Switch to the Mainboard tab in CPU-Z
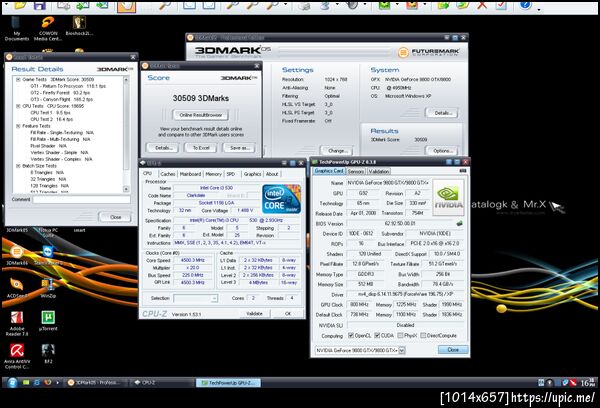This screenshot has height=408, width=600. click(x=190, y=174)
